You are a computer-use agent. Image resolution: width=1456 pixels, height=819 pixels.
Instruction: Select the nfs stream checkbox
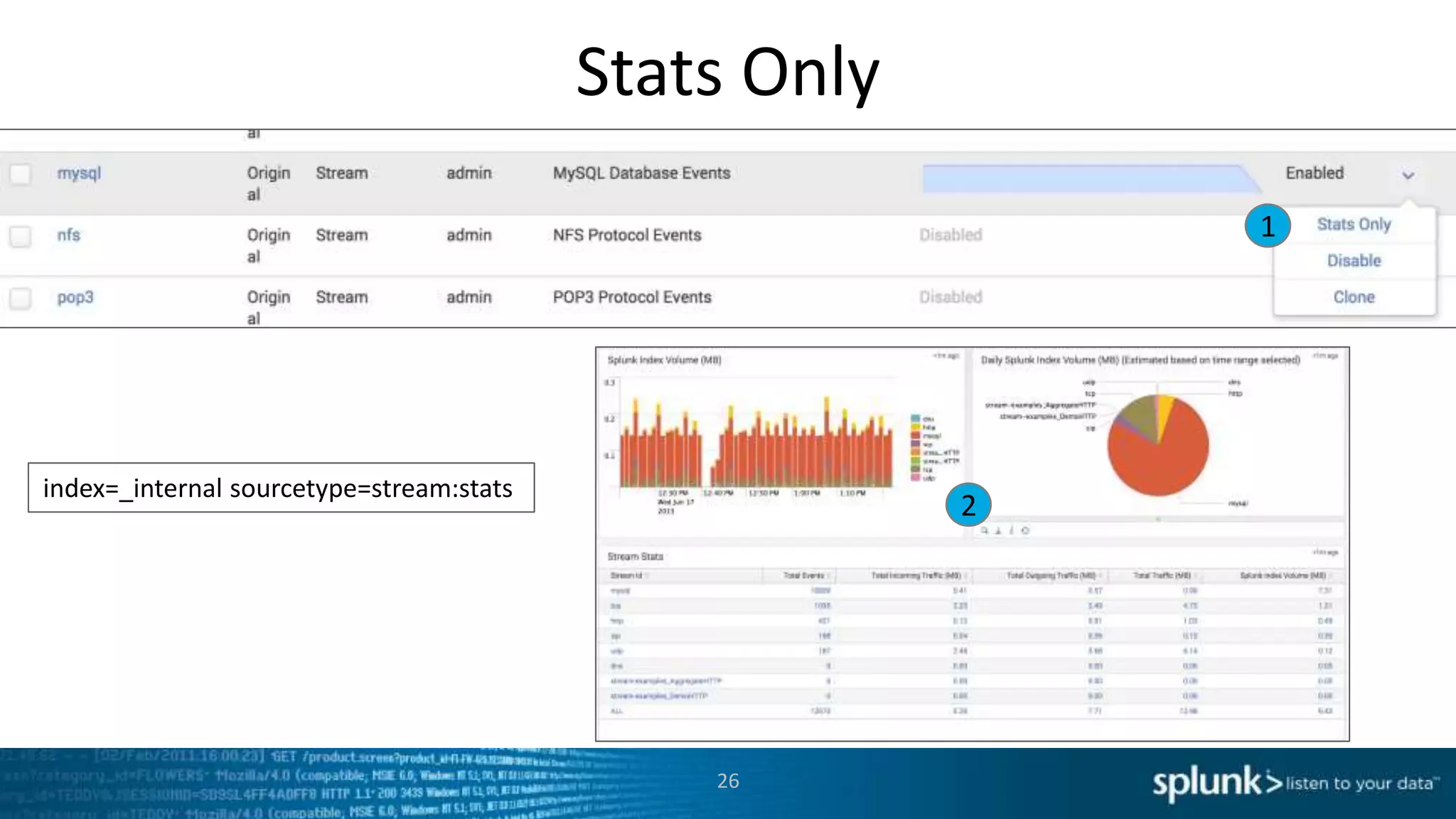click(x=21, y=235)
